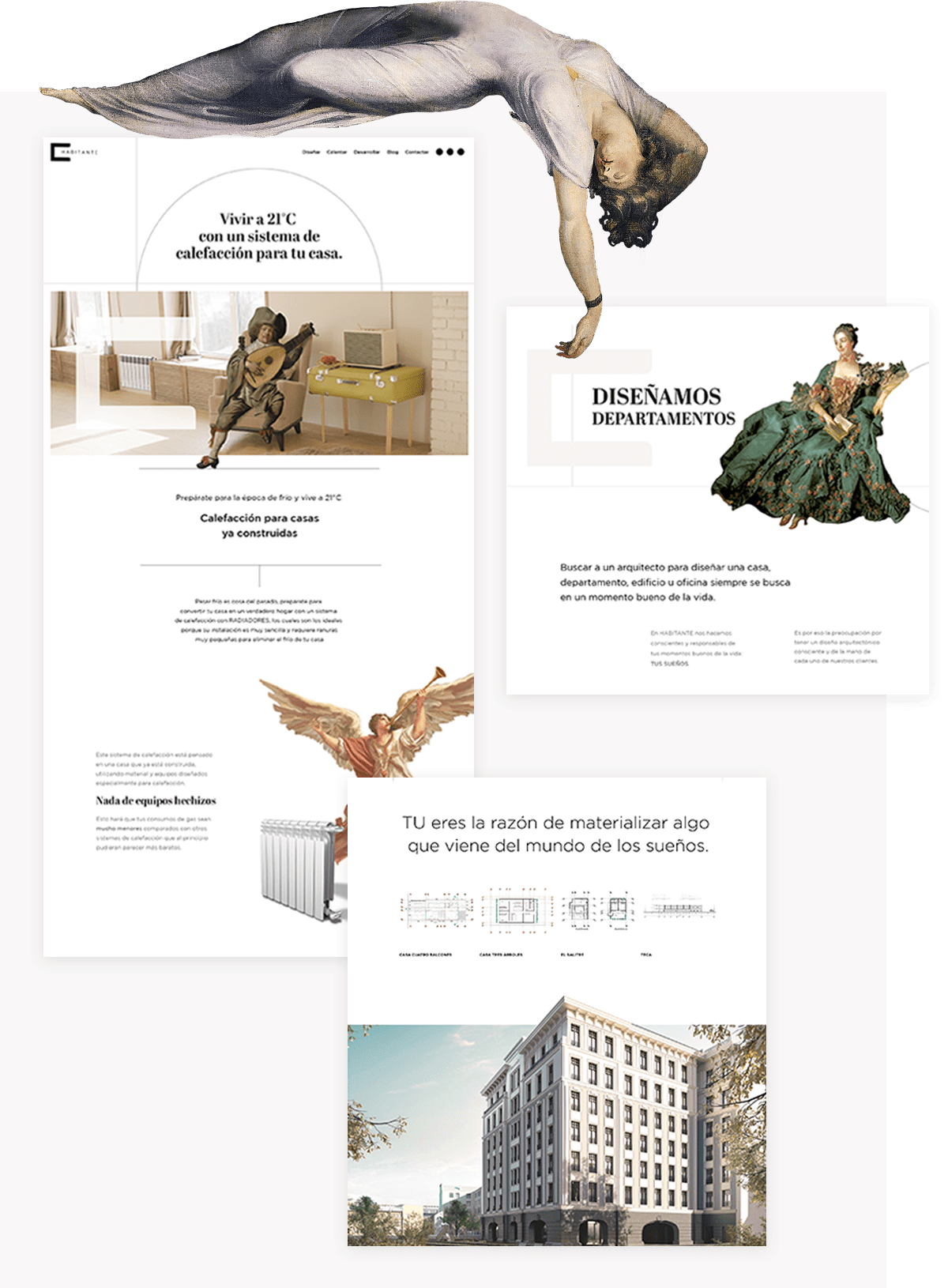Viewport: 948px width, 1288px height.
Task: Open the Casa Cuatro Balcones floor plan
Action: [438, 910]
